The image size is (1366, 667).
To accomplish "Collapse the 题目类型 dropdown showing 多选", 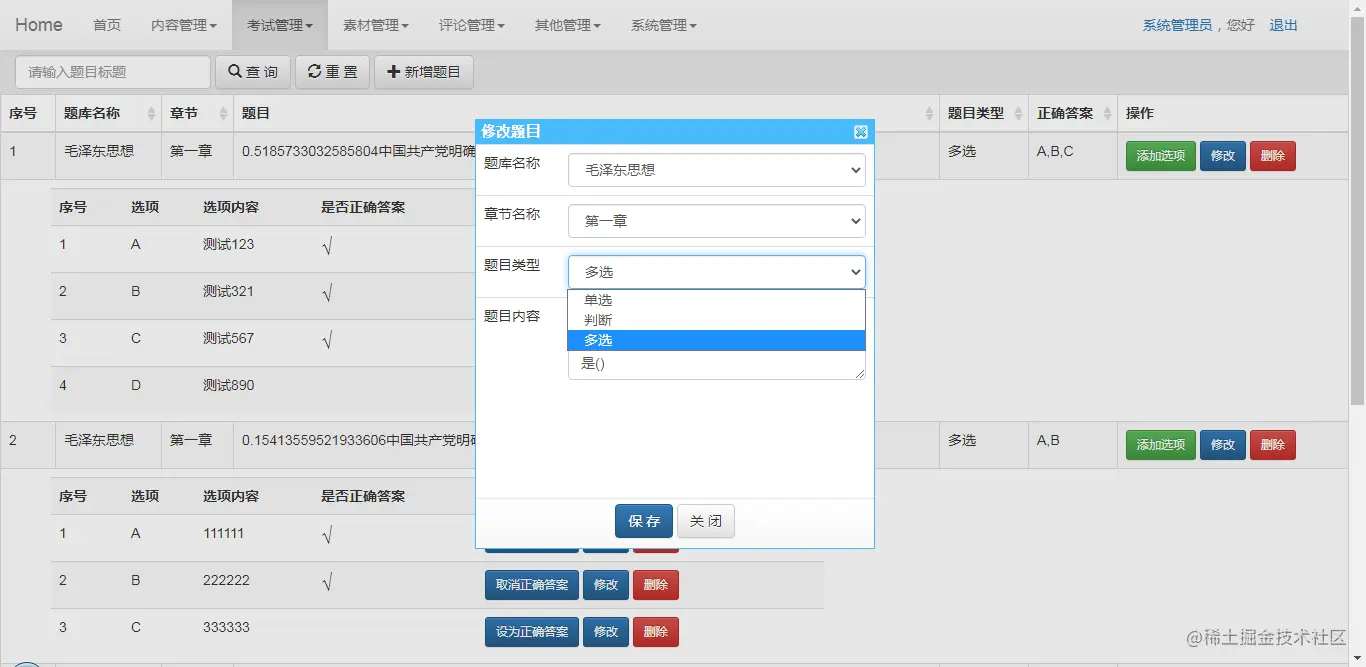I will point(717,272).
